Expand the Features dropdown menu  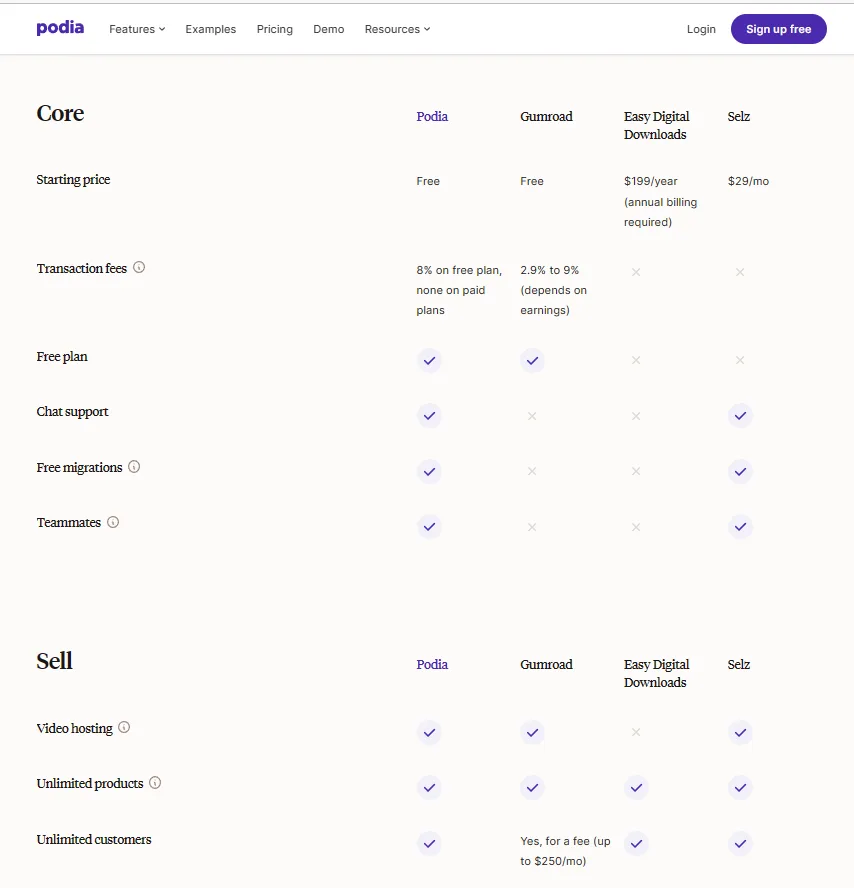coord(137,29)
